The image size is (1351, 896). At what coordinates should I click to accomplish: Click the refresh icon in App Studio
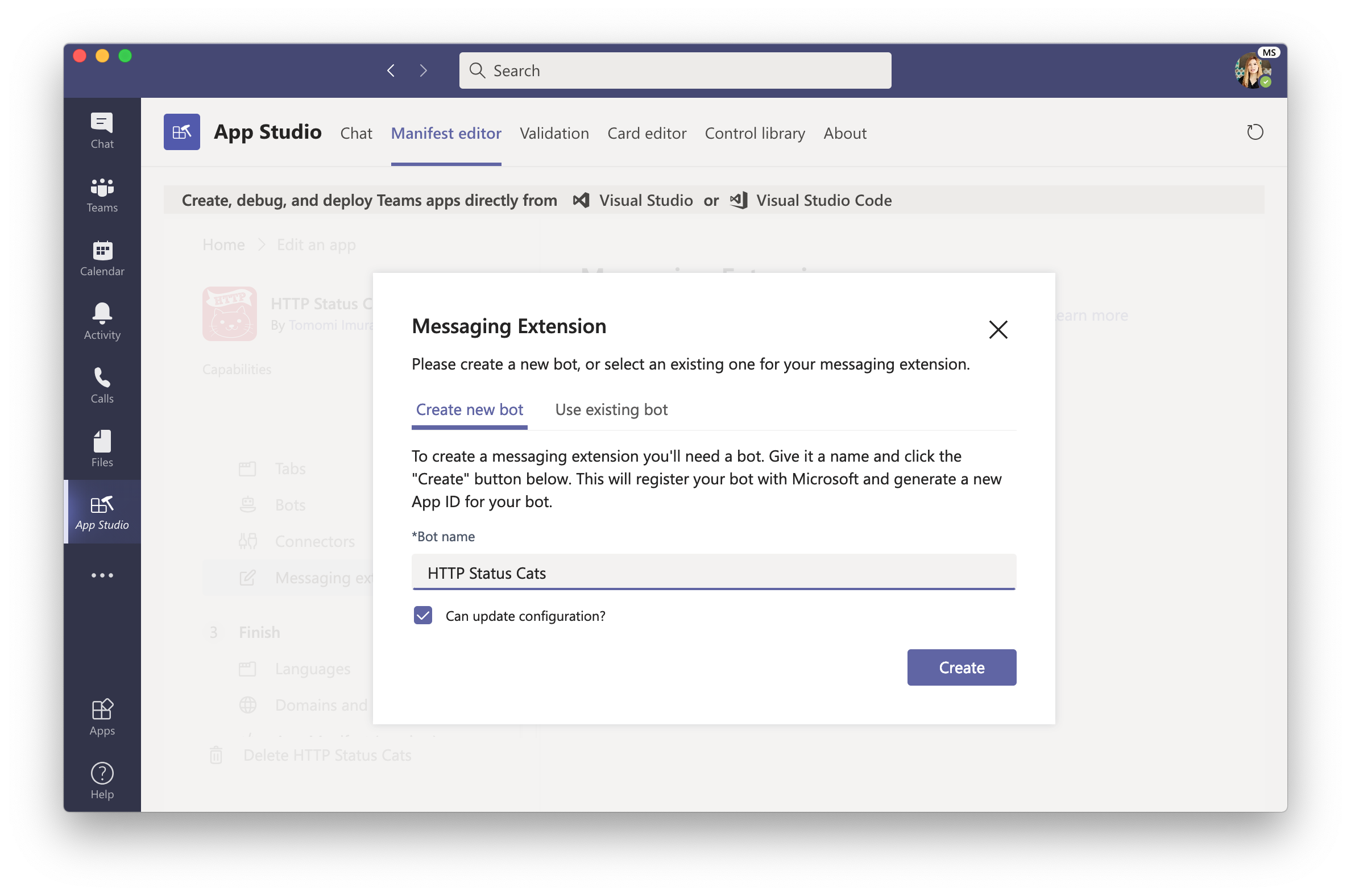(x=1254, y=132)
